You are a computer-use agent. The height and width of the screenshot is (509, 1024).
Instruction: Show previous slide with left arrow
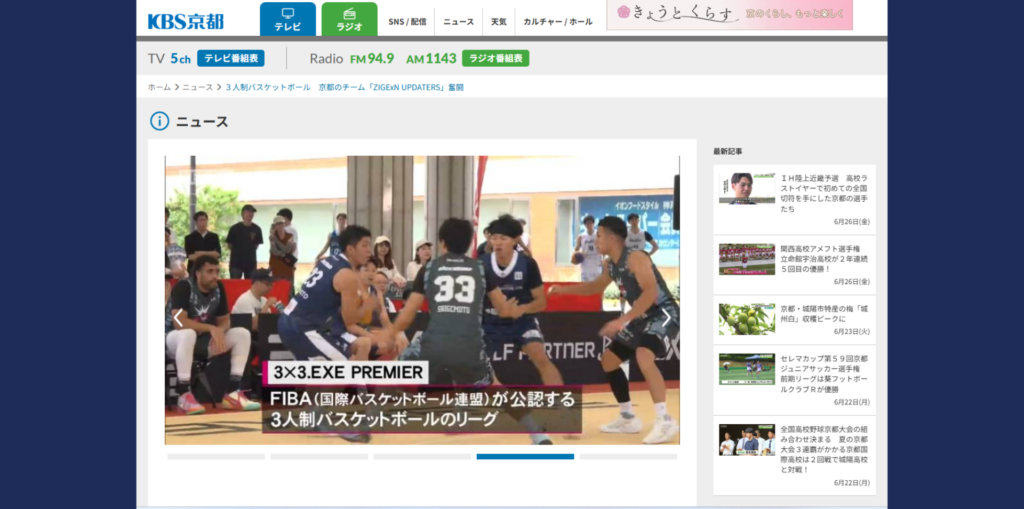(x=178, y=318)
